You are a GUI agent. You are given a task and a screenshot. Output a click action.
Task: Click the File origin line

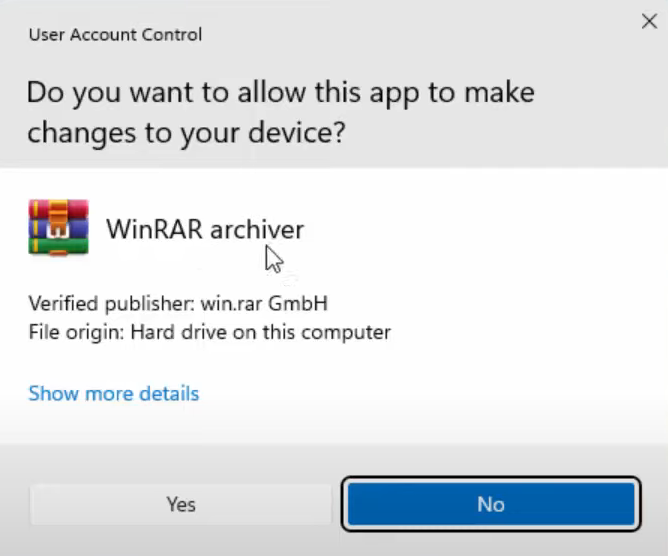click(x=209, y=331)
